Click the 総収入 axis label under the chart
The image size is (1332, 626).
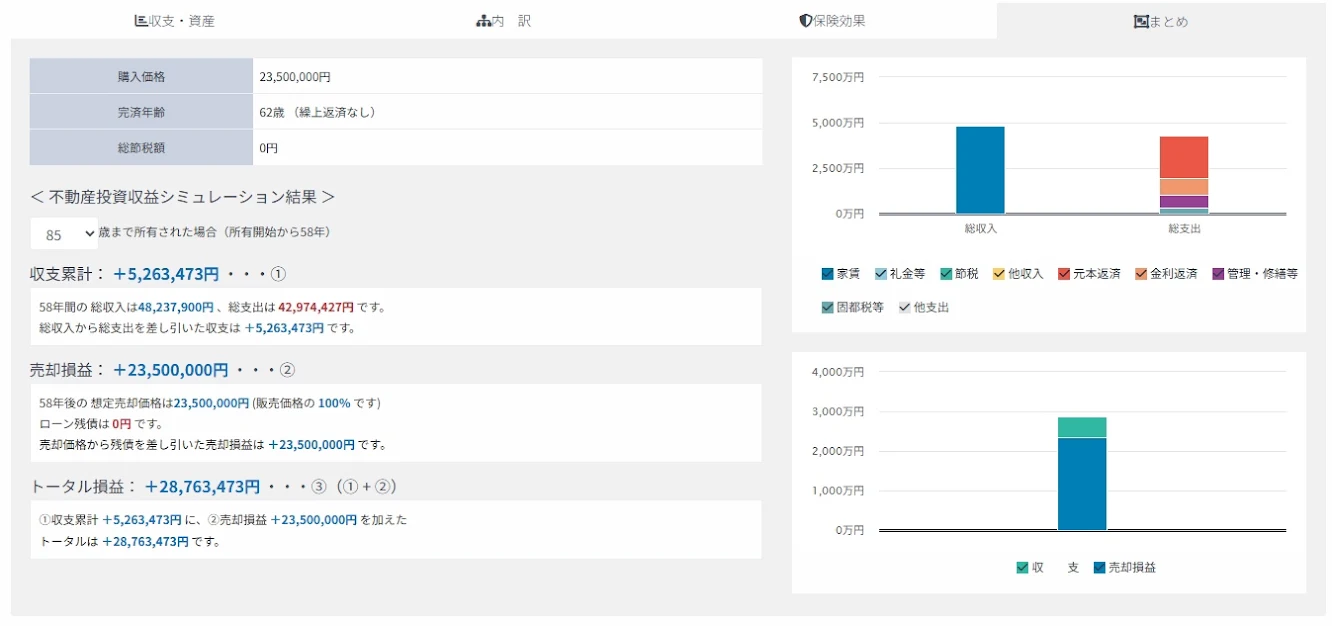coord(981,229)
